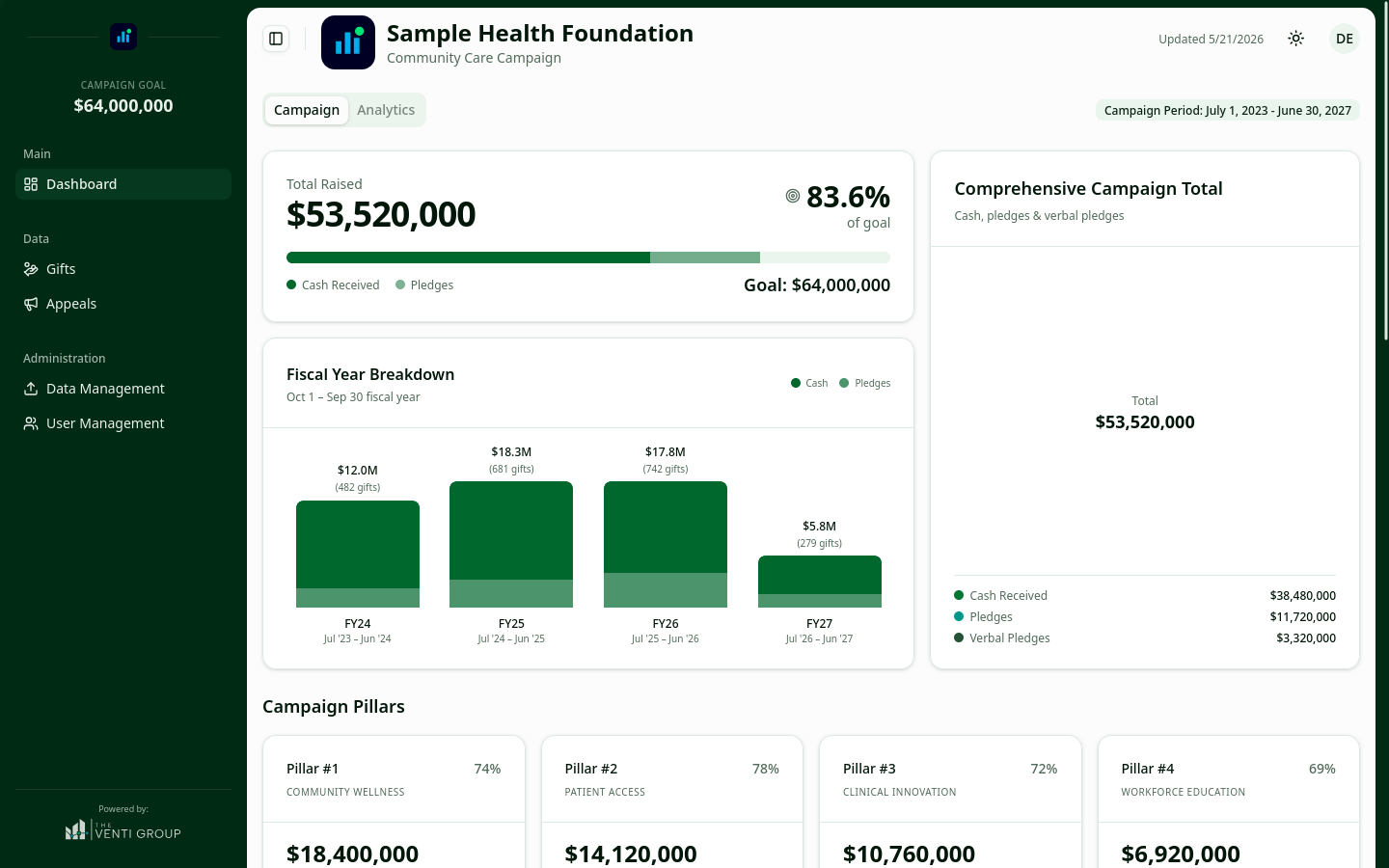Open the Campaign tab
The width and height of the screenshot is (1389, 868).
click(307, 110)
